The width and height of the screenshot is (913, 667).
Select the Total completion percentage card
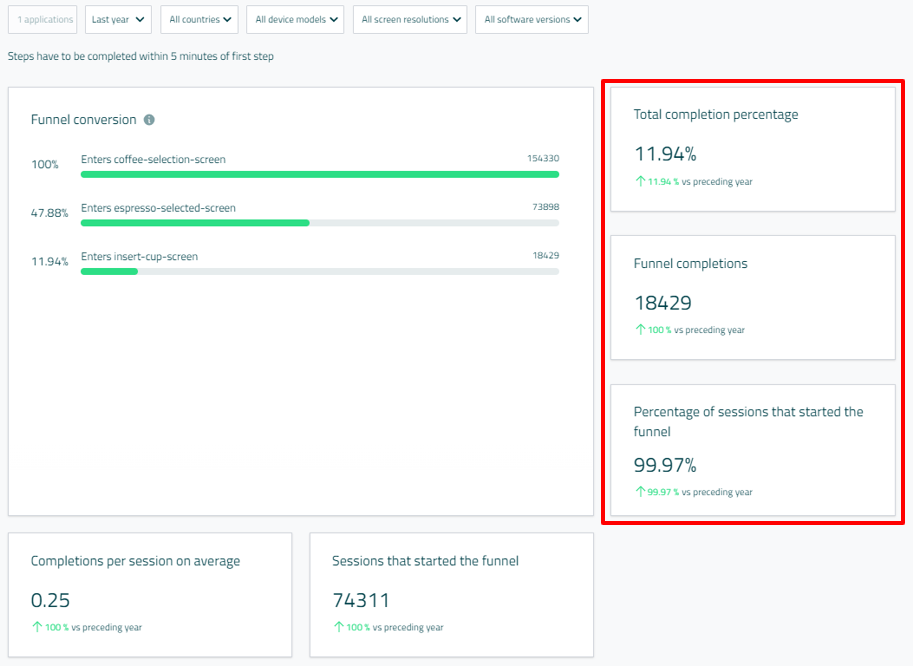[752, 148]
